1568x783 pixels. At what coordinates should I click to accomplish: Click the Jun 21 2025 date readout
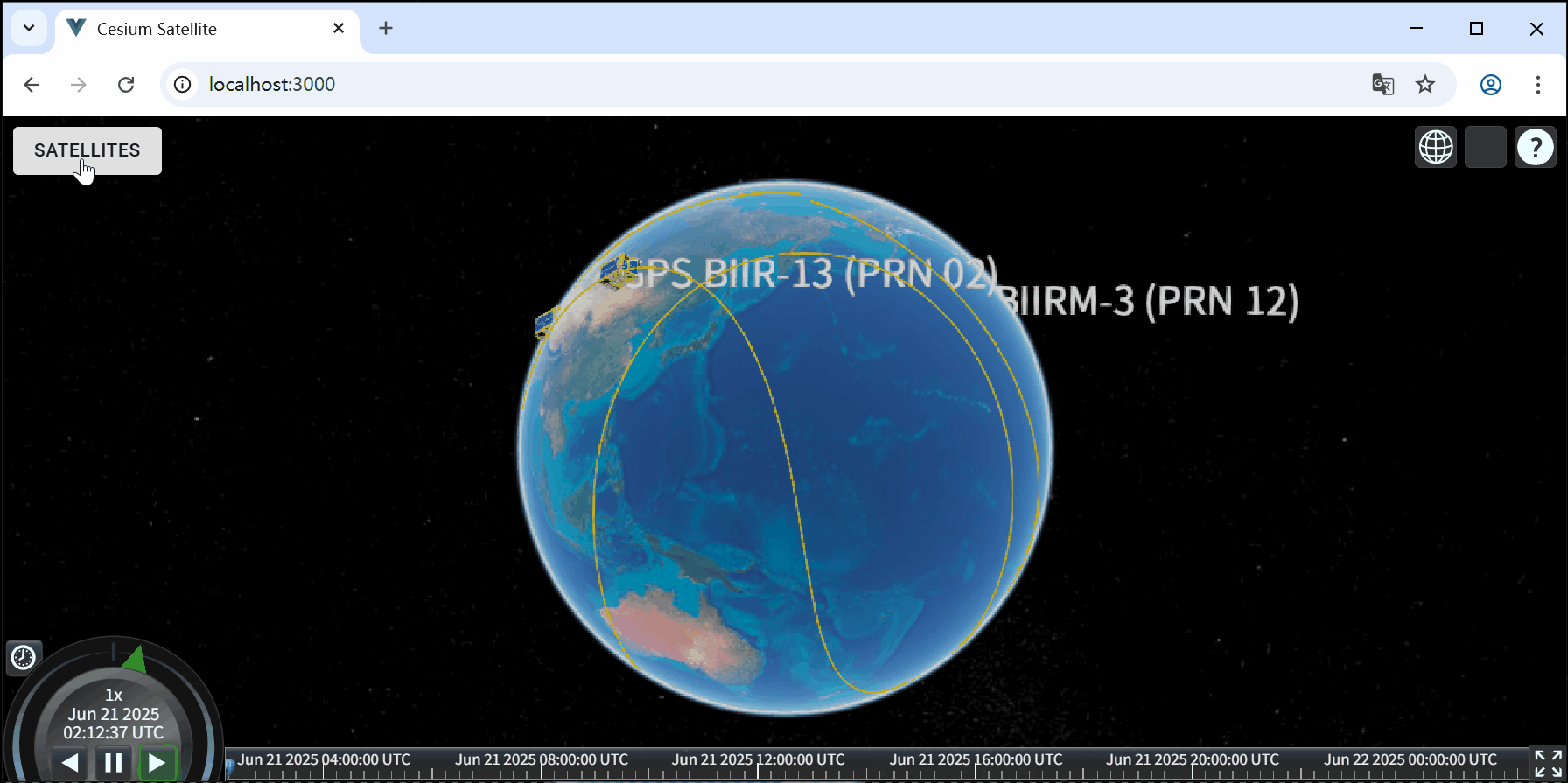[114, 714]
